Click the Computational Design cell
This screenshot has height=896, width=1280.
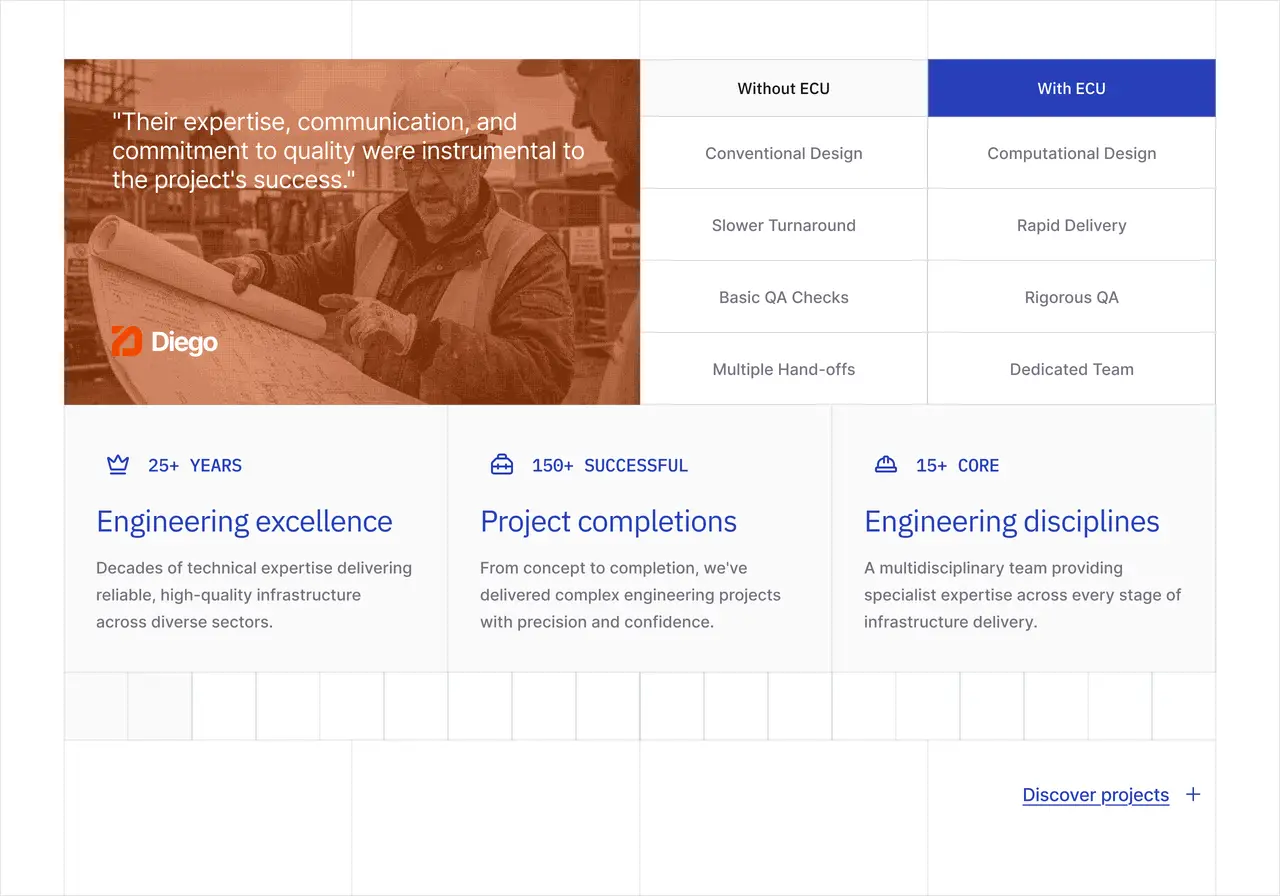pos(1072,153)
